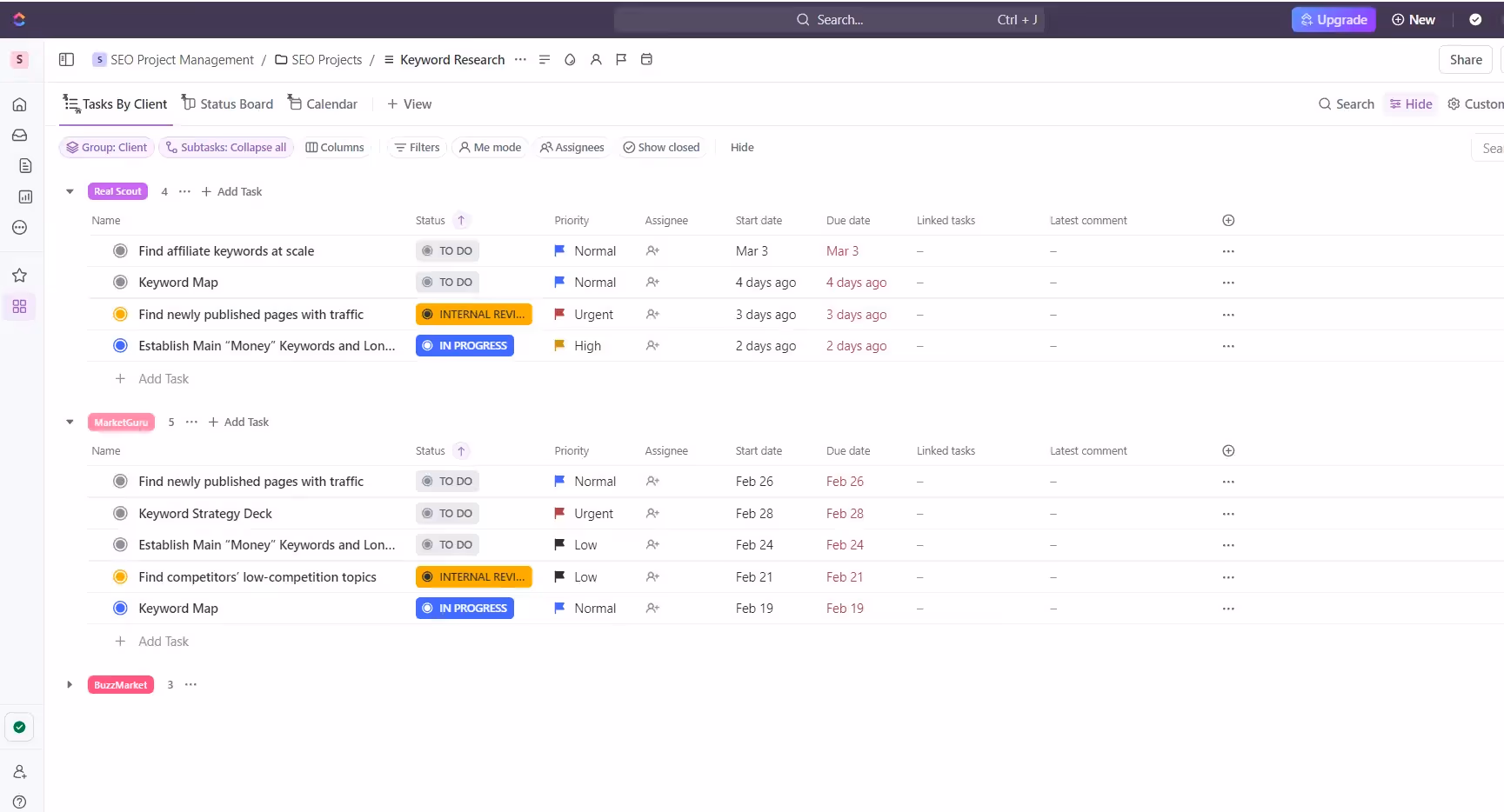1504x812 pixels.
Task: Set priority using the flag icon near the breadcrumb
Action: [621, 59]
